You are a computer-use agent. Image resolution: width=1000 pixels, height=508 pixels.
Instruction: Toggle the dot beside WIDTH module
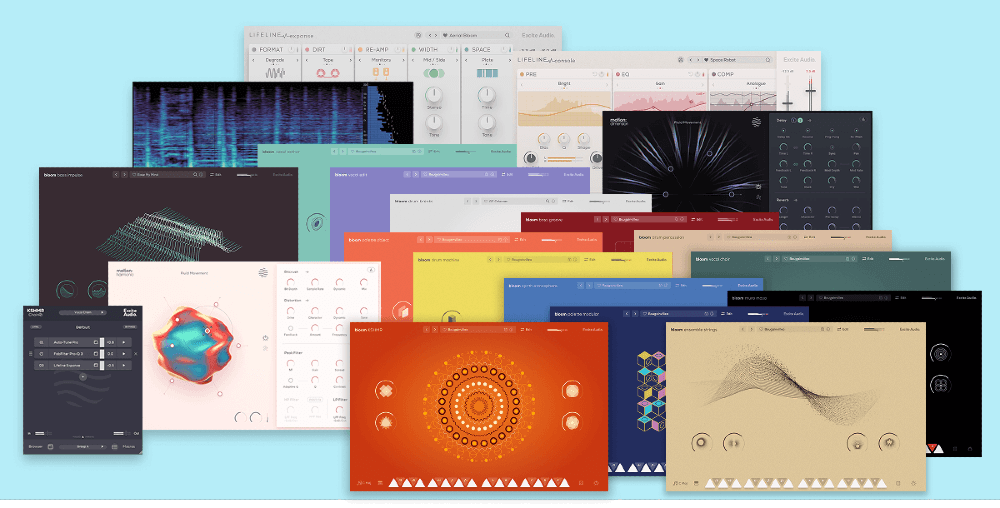click(x=413, y=49)
